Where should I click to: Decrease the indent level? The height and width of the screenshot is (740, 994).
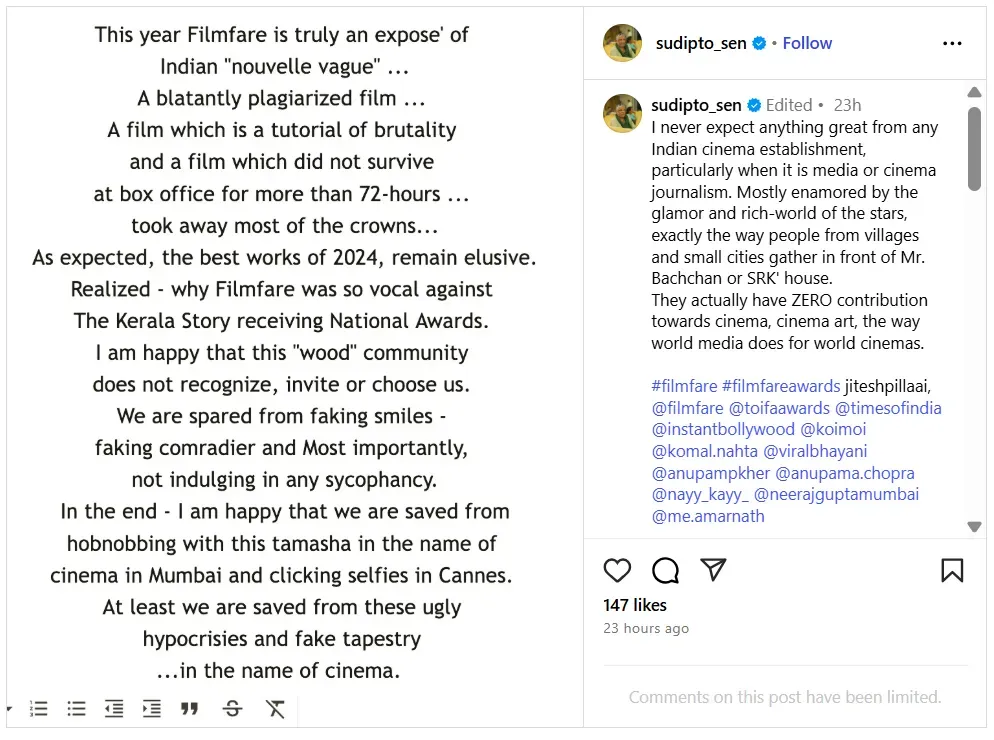point(114,709)
